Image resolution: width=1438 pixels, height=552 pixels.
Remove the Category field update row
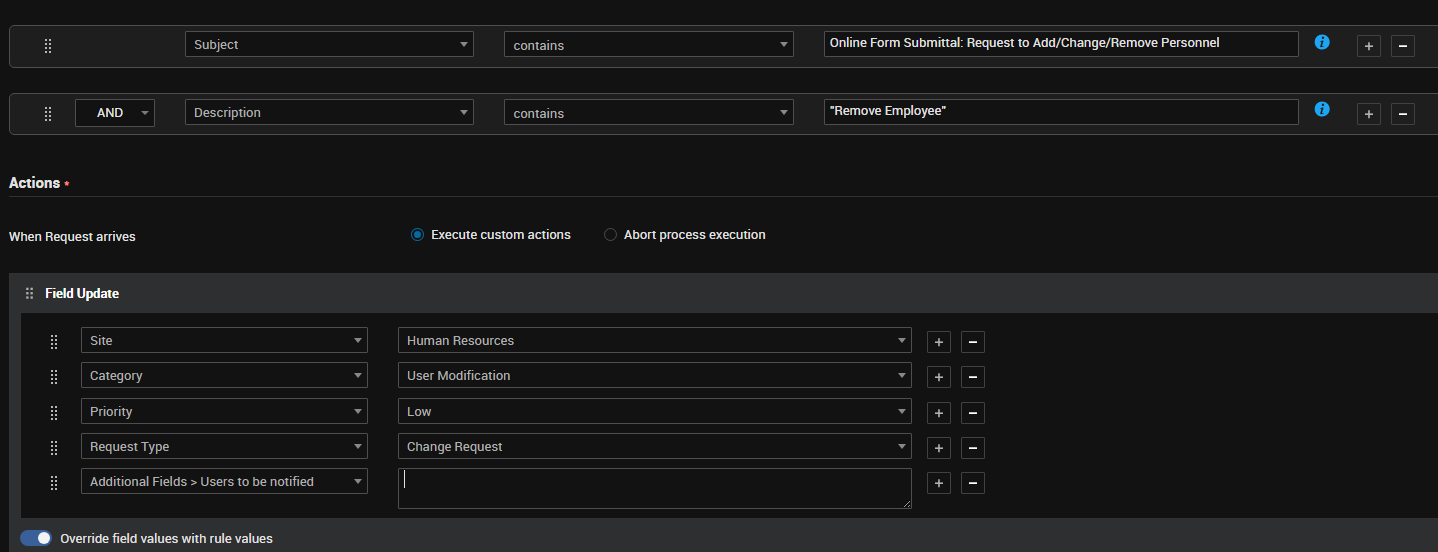point(972,377)
